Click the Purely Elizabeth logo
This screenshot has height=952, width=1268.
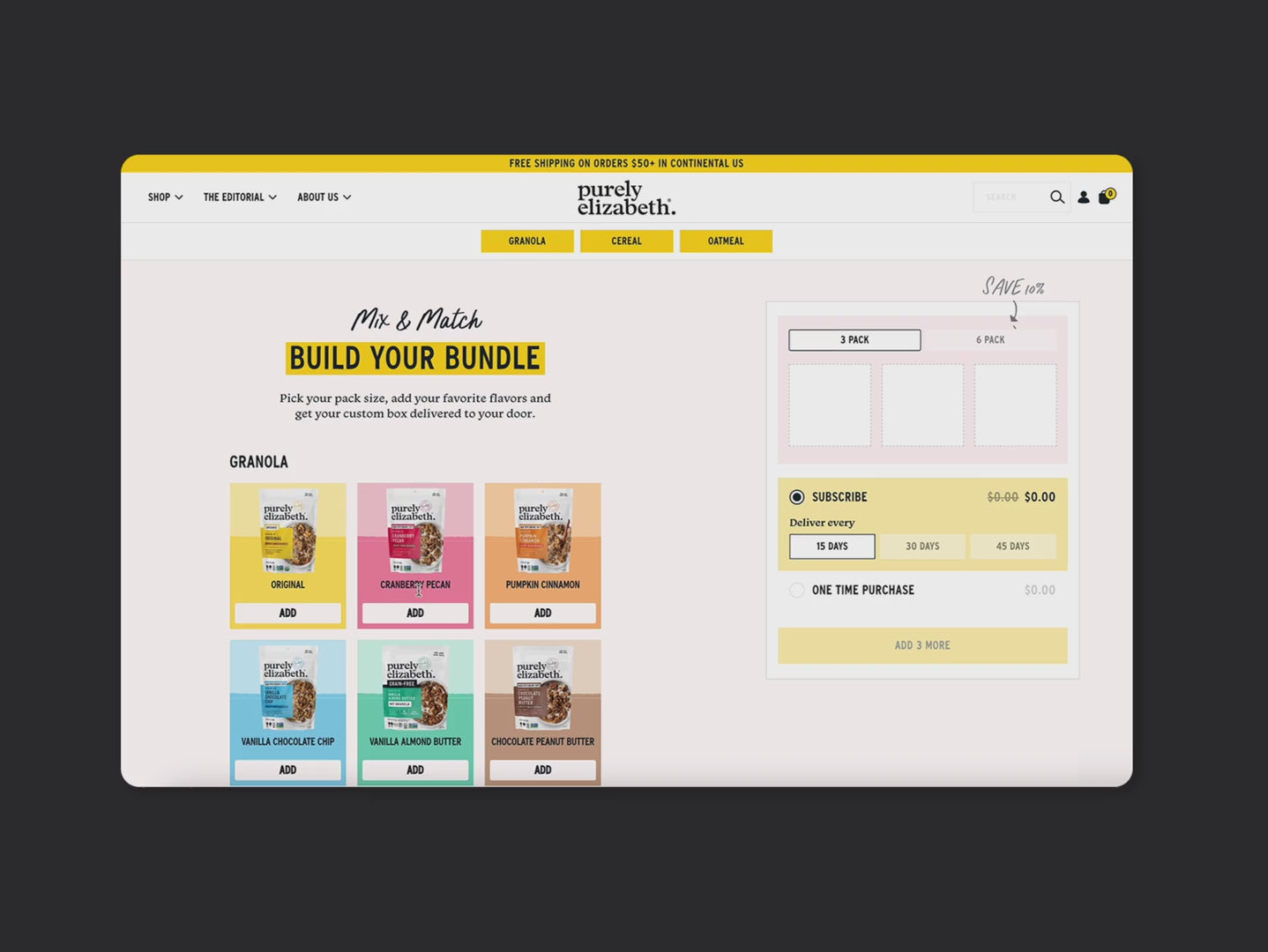[x=626, y=198]
